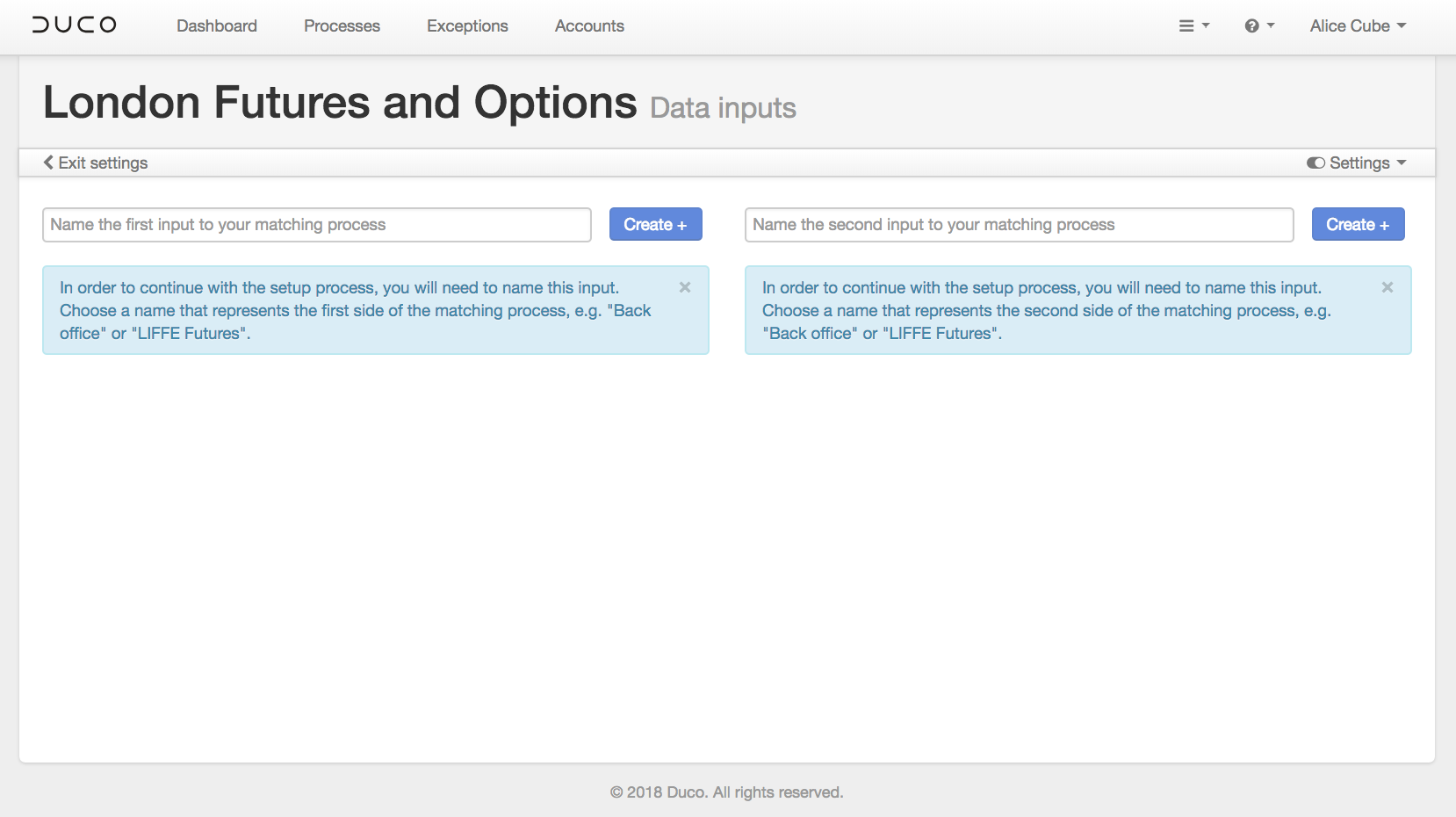Navigate to the Exceptions section

pyautogui.click(x=466, y=25)
